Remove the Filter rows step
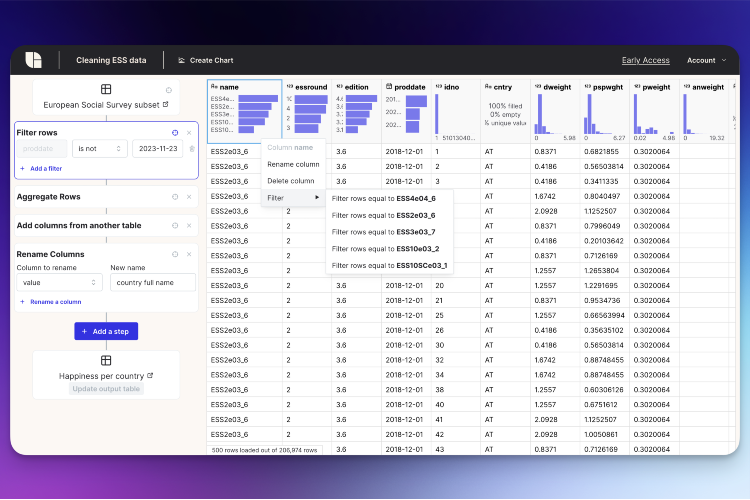750x500 pixels. point(189,133)
